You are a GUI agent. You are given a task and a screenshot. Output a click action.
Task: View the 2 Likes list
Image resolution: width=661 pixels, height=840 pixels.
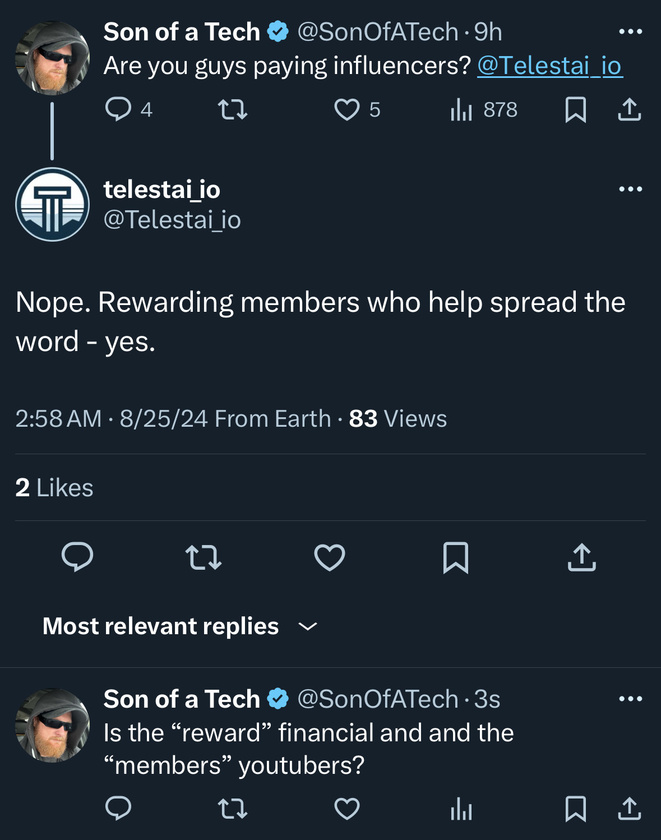click(54, 488)
